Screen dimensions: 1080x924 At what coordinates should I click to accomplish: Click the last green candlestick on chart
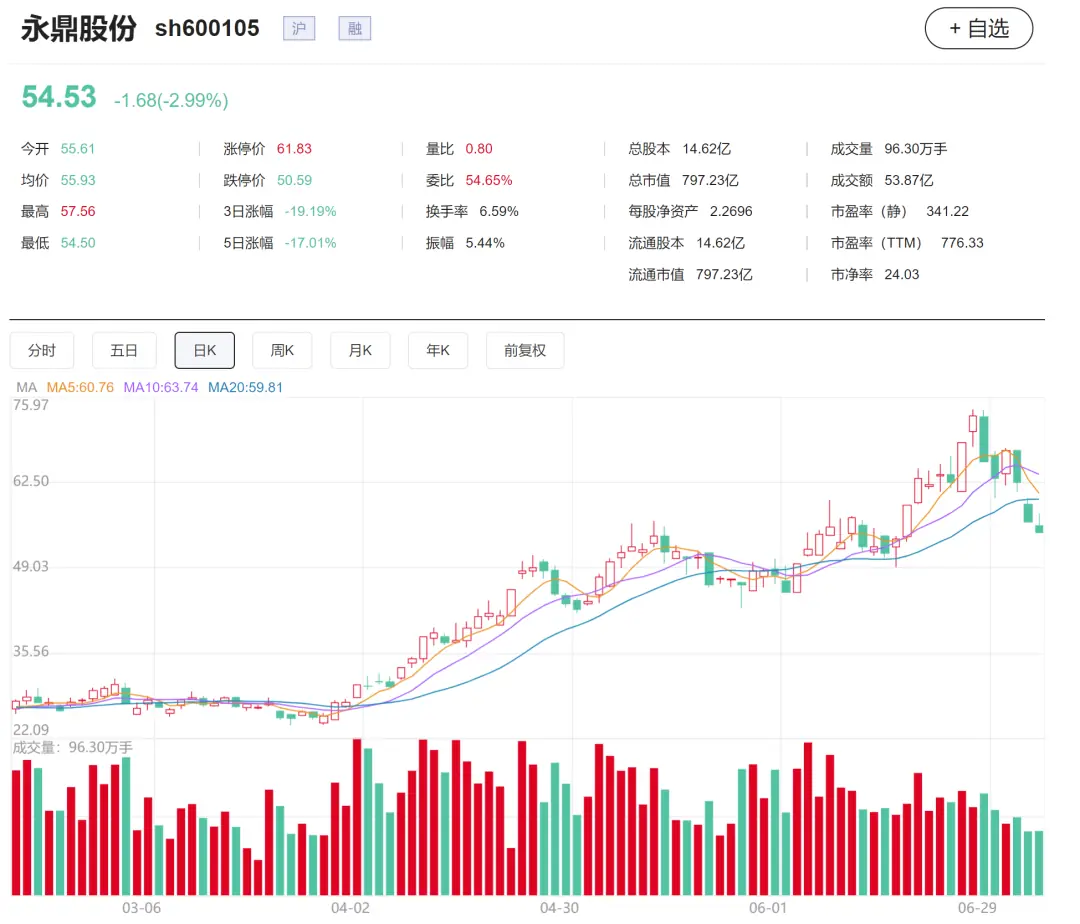1039,527
